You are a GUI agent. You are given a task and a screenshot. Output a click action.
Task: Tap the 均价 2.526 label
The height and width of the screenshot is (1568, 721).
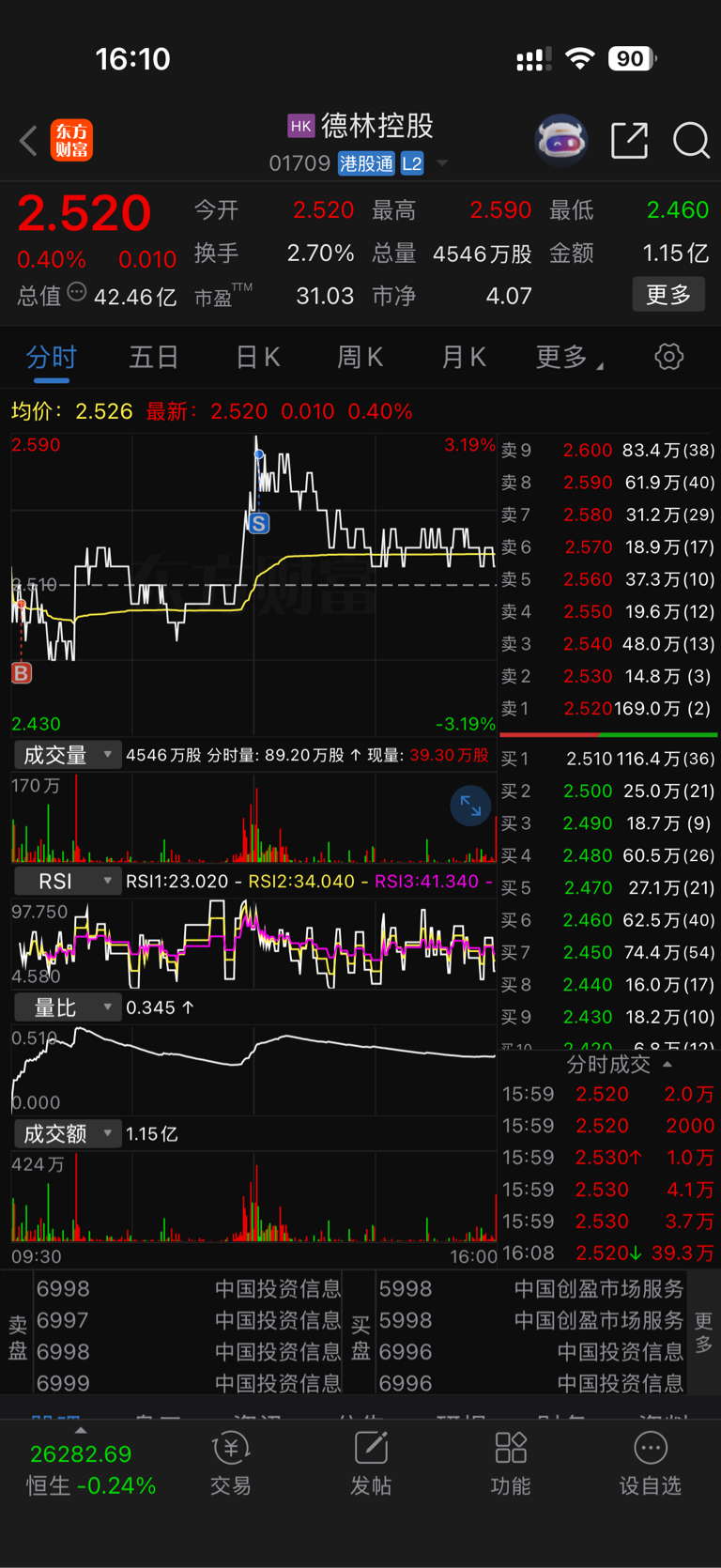(x=72, y=411)
